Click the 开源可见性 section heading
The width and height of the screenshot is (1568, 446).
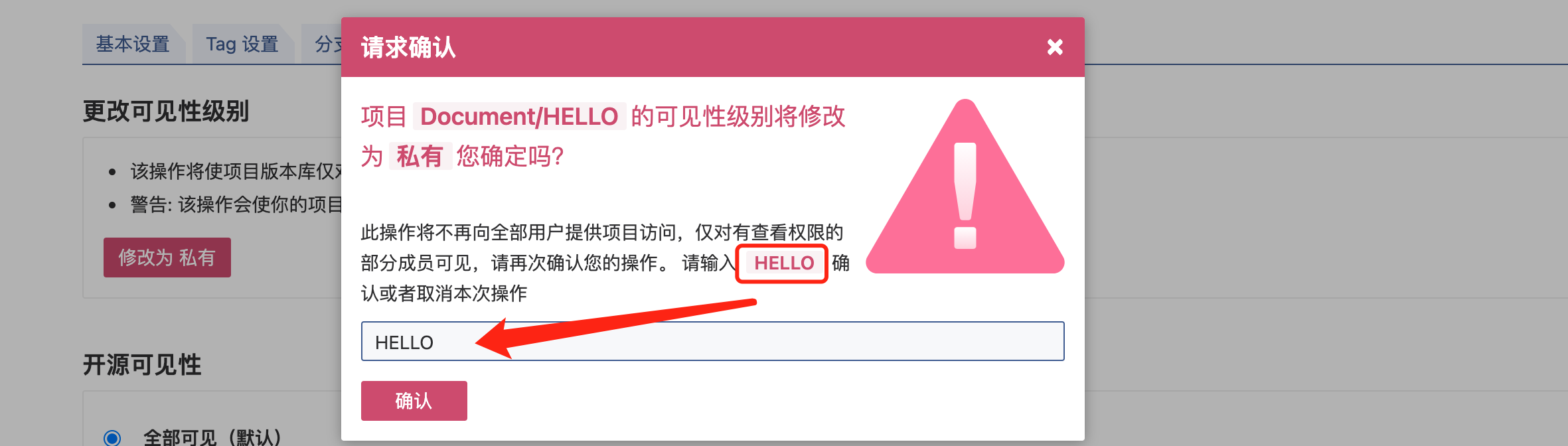click(142, 364)
